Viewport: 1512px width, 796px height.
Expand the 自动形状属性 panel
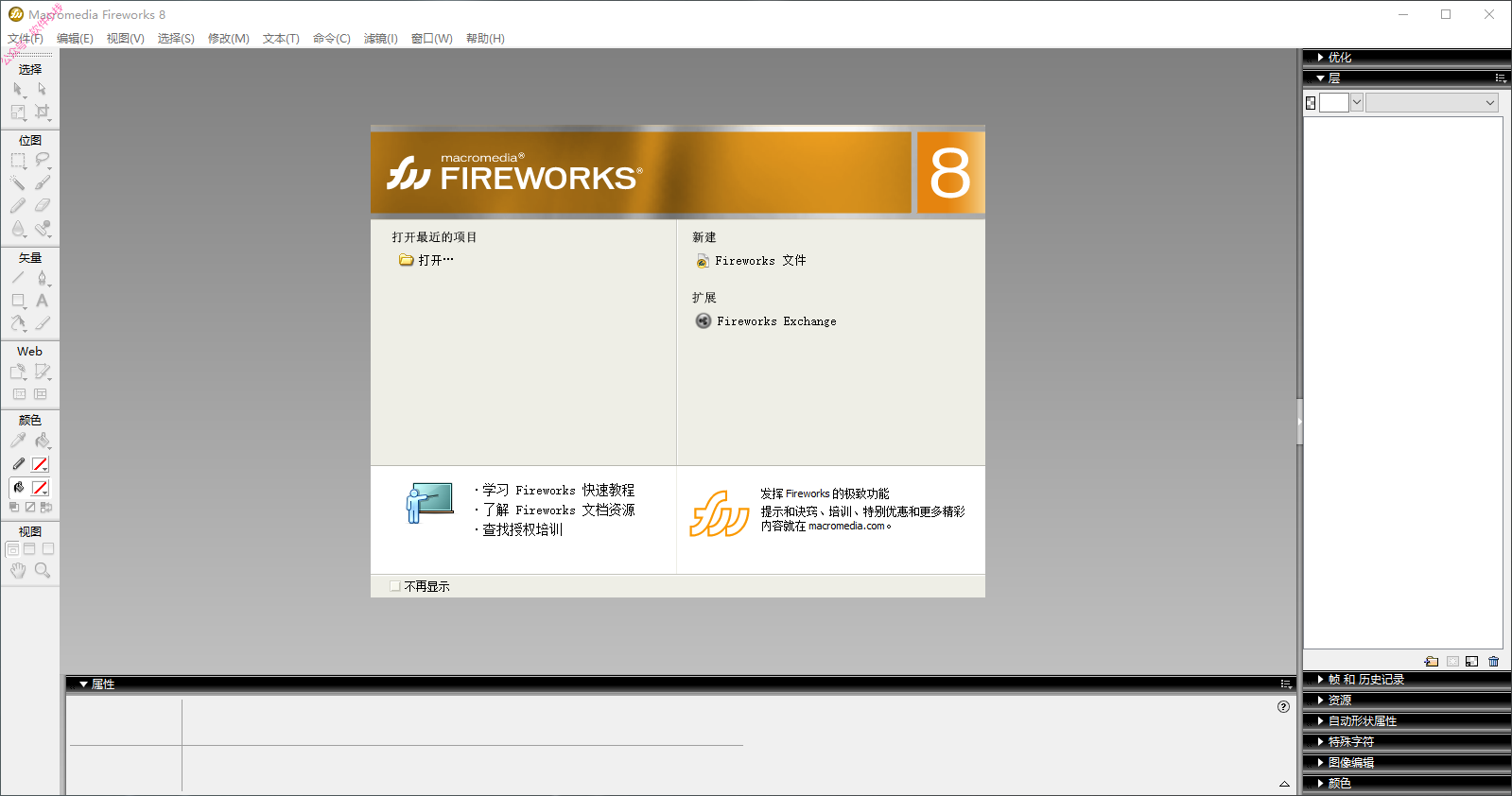[x=1320, y=721]
